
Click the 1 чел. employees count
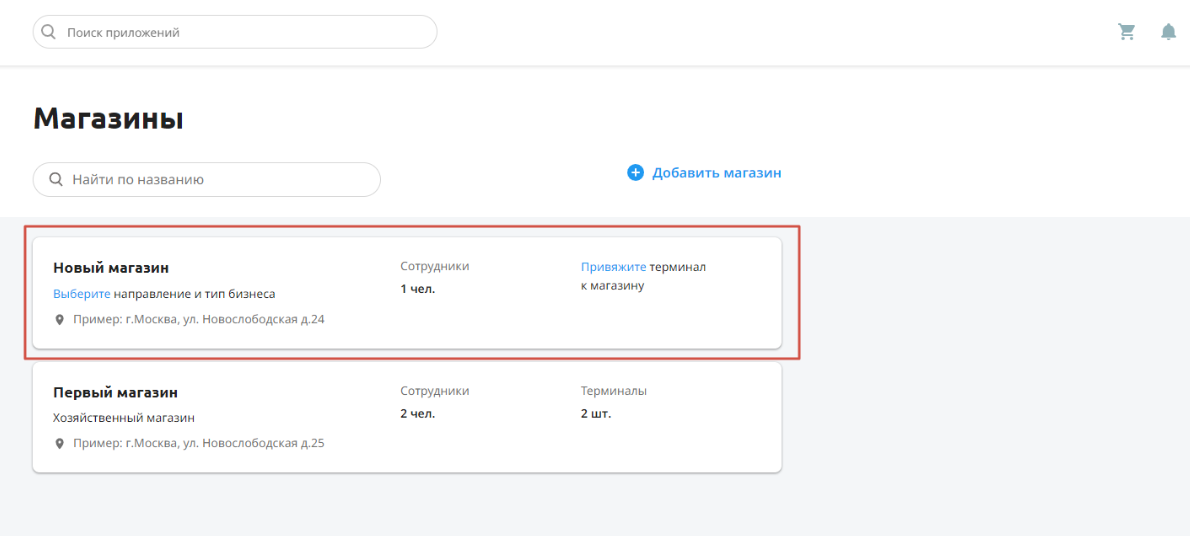(417, 289)
